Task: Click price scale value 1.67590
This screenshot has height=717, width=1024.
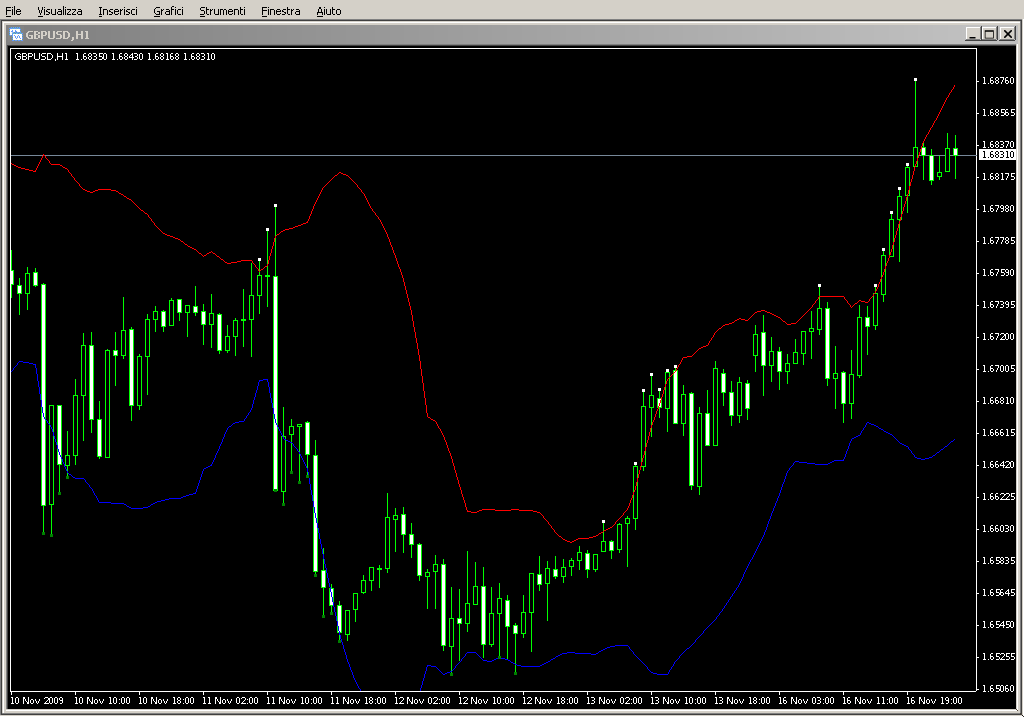Action: (999, 273)
